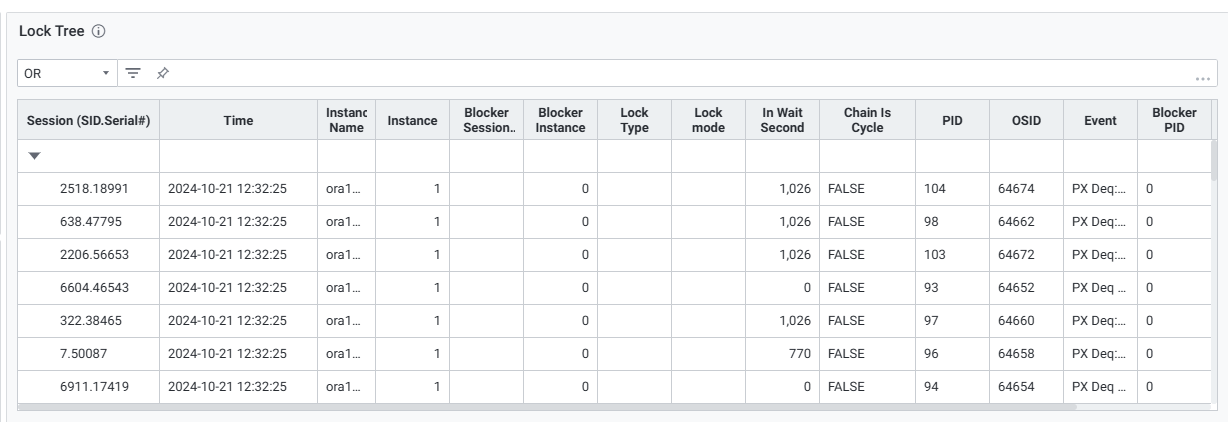
Task: Click the In Wait Second column header
Action: pyautogui.click(x=782, y=120)
